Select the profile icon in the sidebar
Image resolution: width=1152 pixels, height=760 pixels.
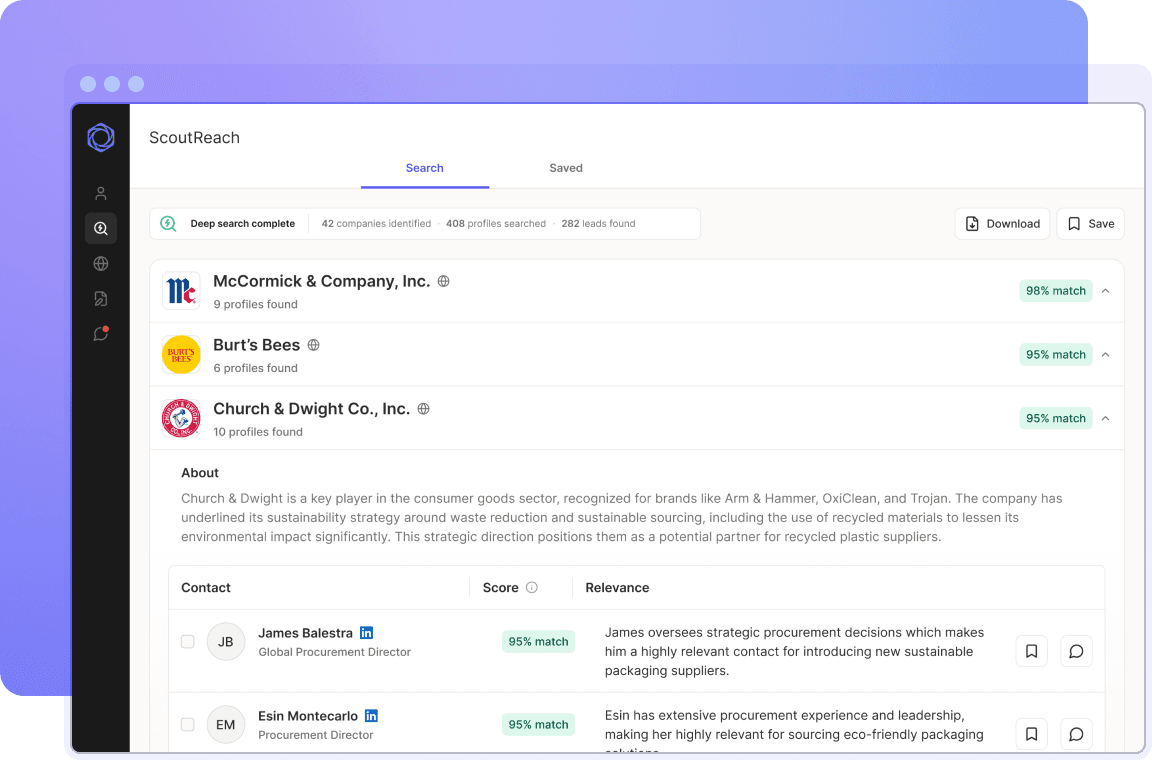(100, 193)
